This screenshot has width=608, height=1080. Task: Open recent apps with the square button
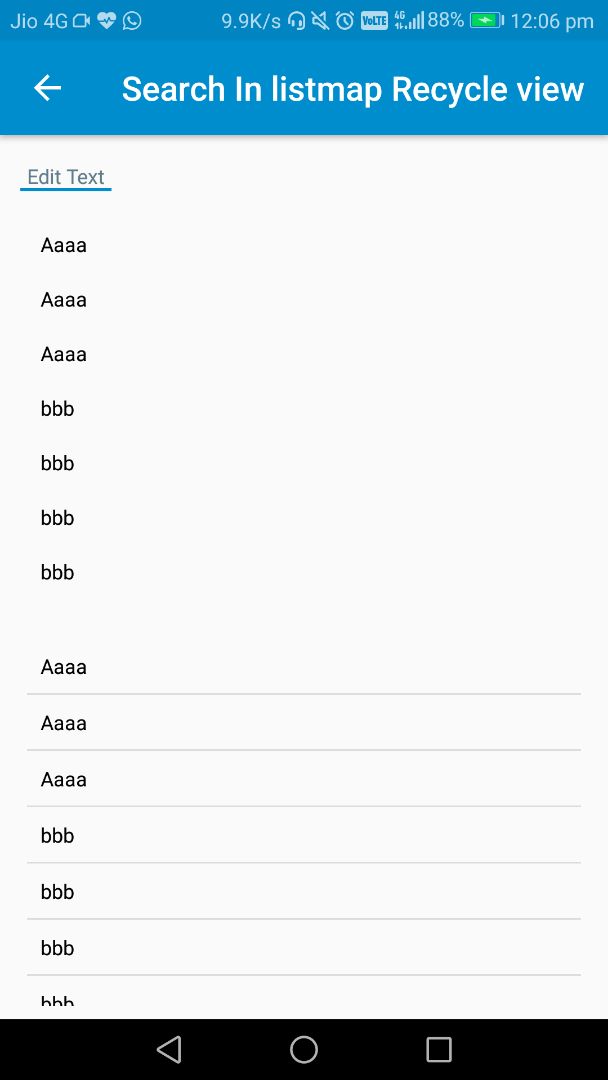[439, 1049]
